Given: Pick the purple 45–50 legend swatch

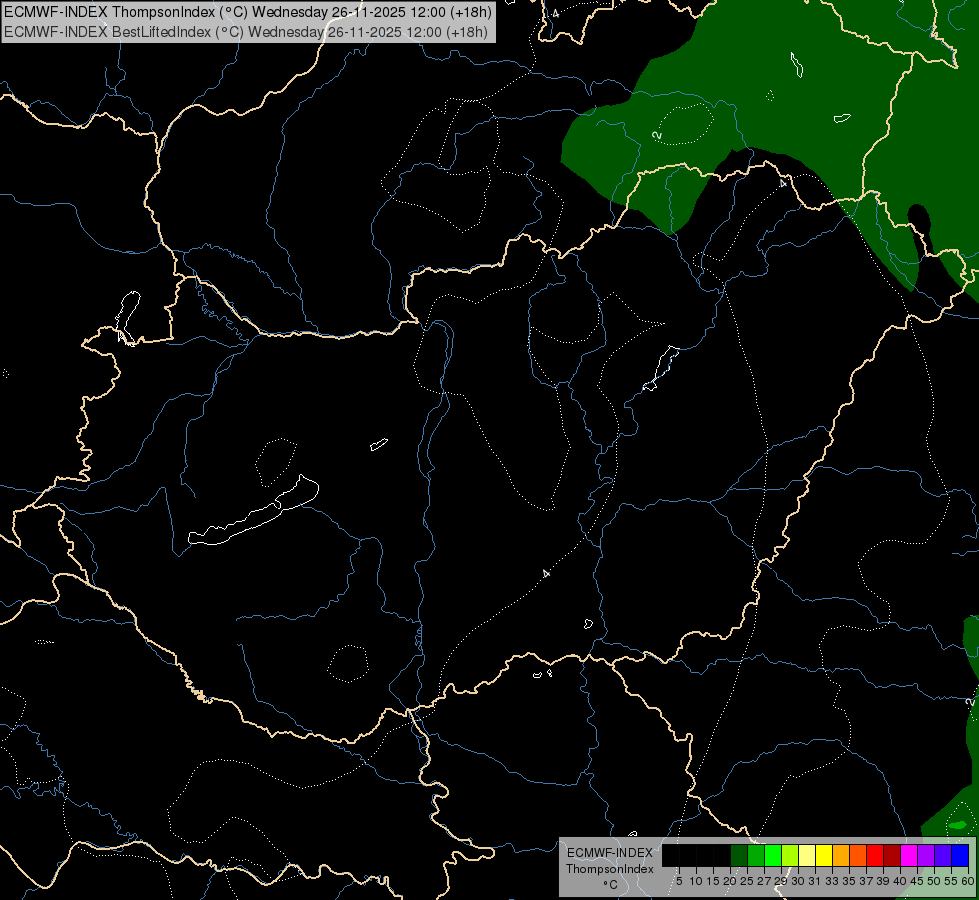Looking at the screenshot, I should (x=926, y=855).
